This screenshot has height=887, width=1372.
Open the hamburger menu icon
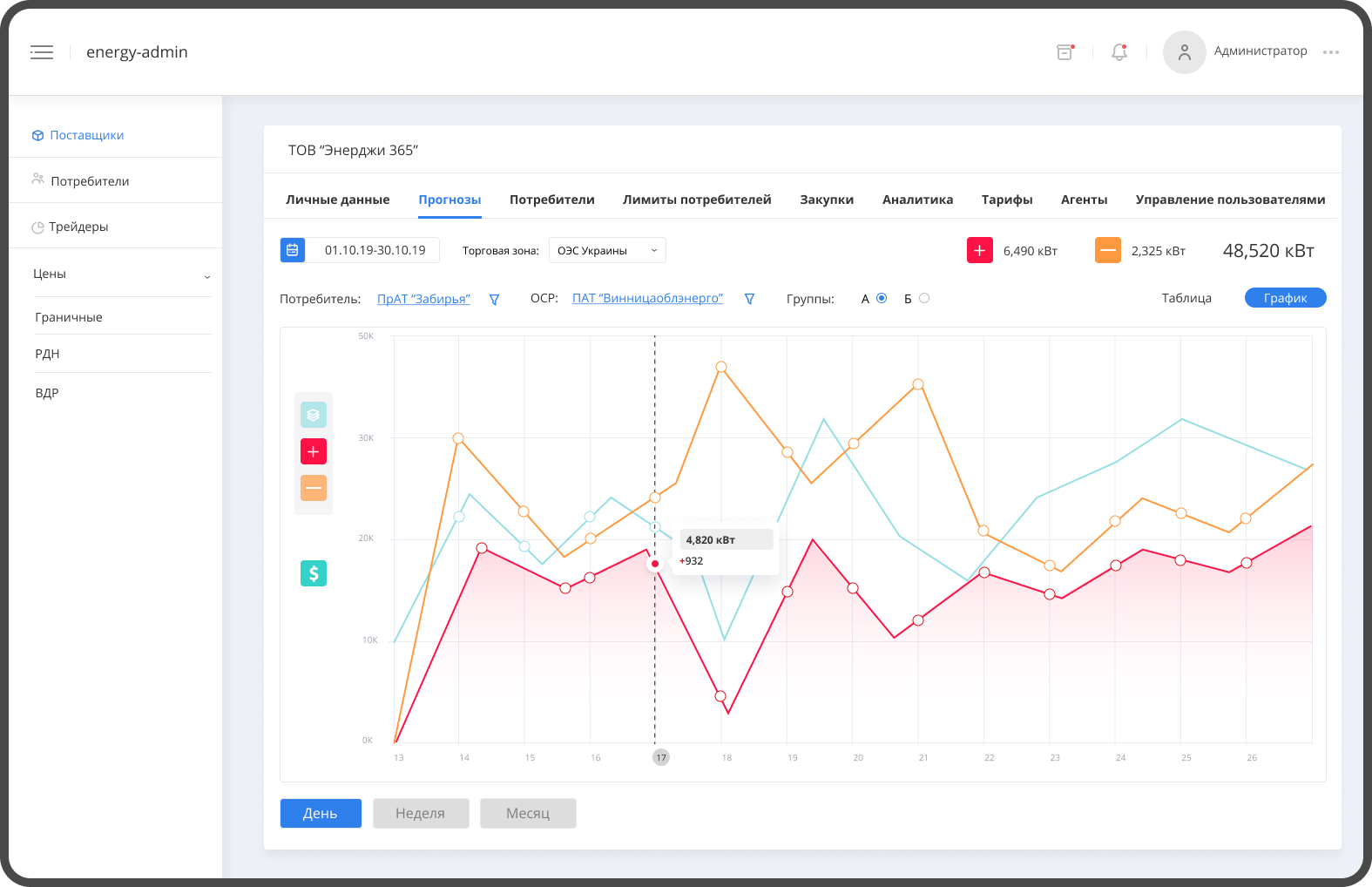pos(42,52)
